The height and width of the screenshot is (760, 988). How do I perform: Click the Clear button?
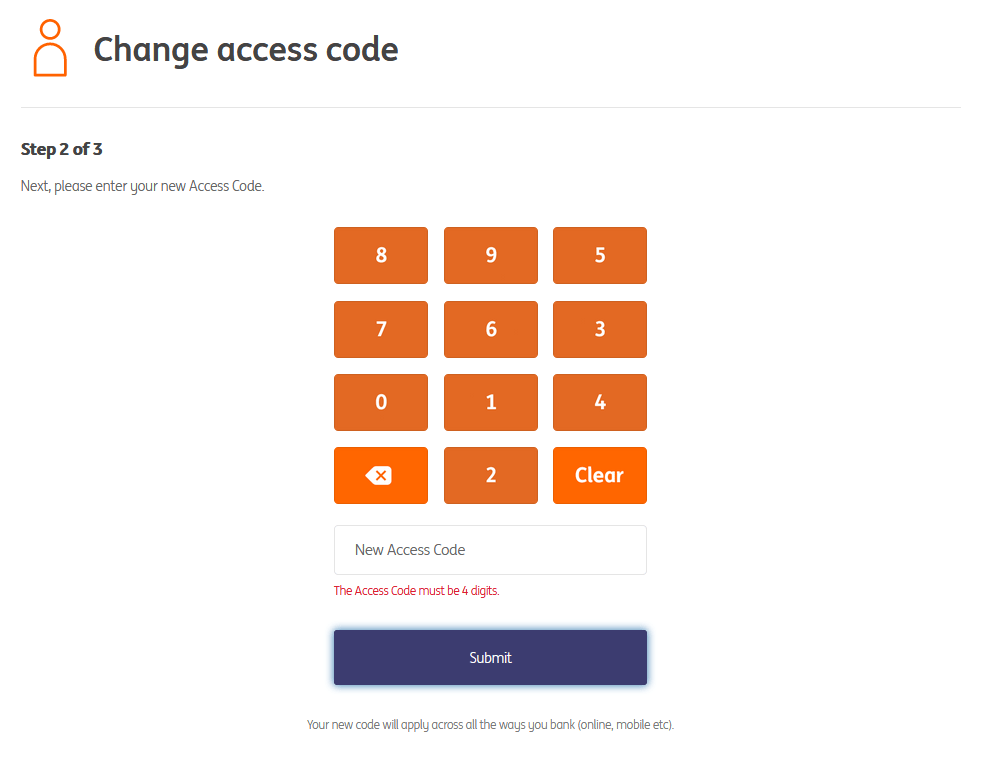(599, 476)
